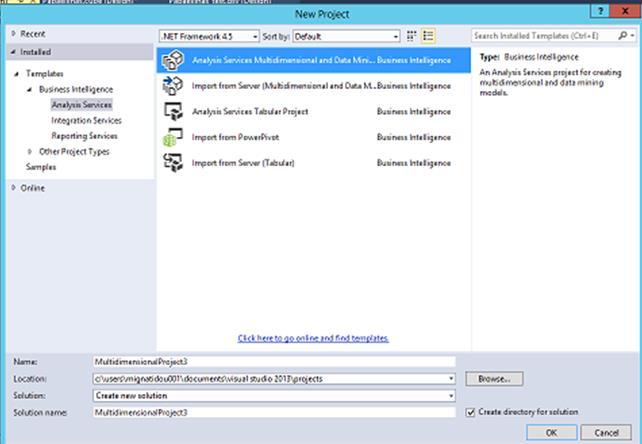This screenshot has width=642, height=444.
Task: Select 'Analysis Services Tabular Project' text
Action: [x=250, y=111]
